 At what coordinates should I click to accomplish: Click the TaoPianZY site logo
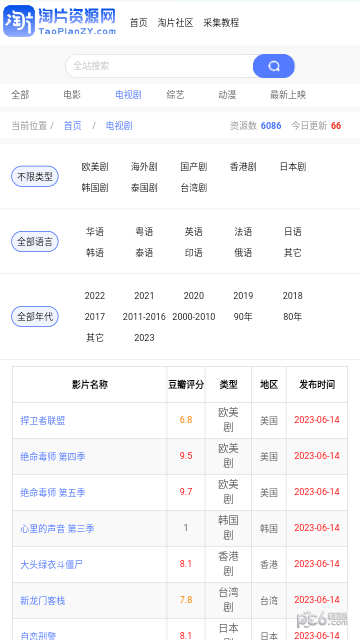[x=60, y=21]
